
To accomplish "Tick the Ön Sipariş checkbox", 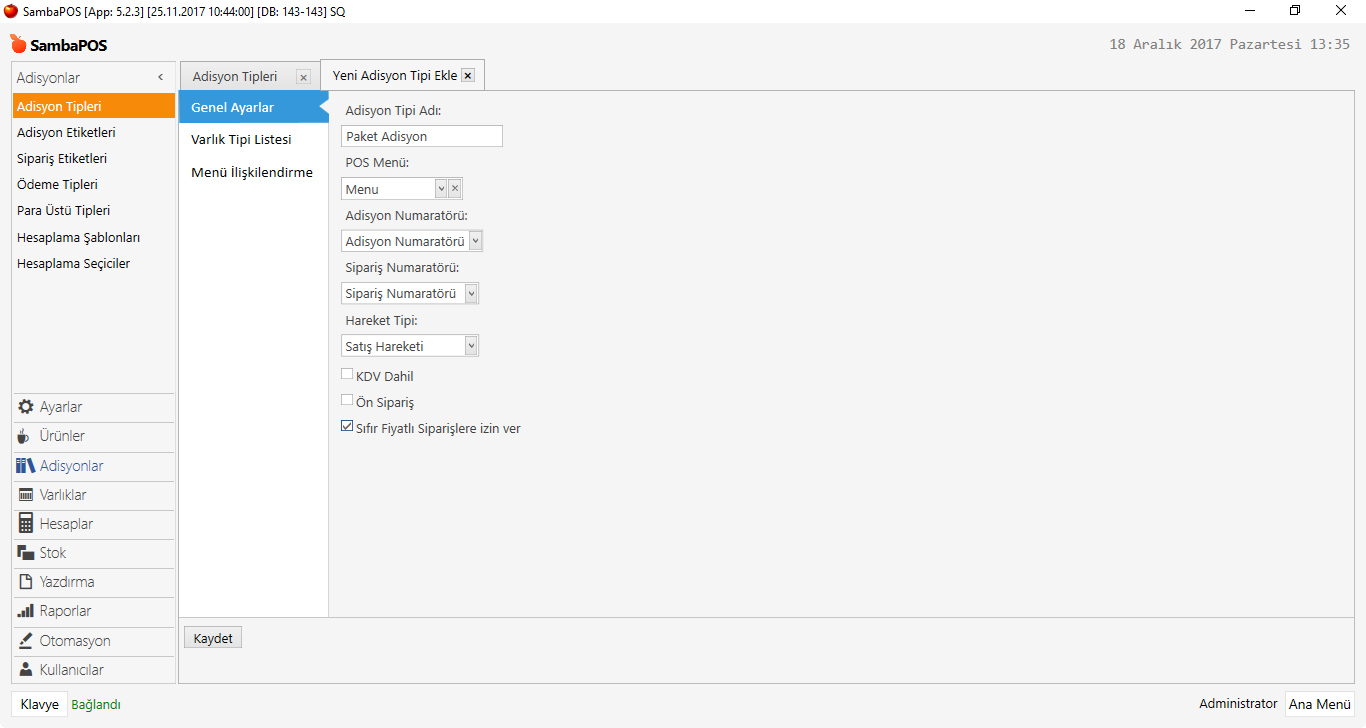I will pyautogui.click(x=347, y=401).
